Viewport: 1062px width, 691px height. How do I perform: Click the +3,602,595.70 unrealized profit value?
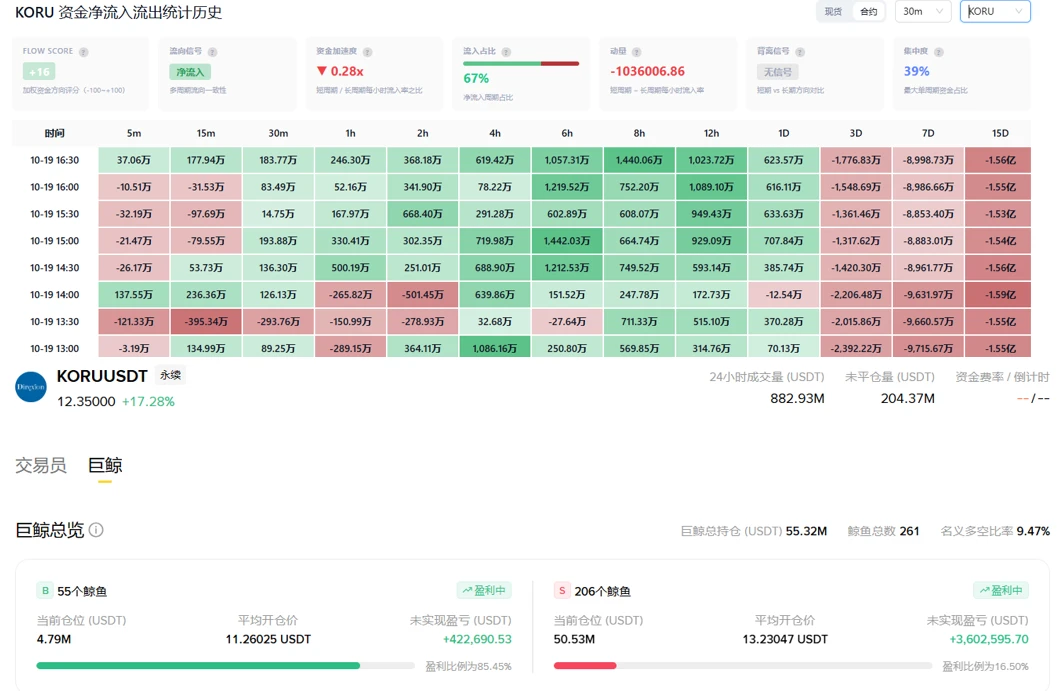[989, 639]
